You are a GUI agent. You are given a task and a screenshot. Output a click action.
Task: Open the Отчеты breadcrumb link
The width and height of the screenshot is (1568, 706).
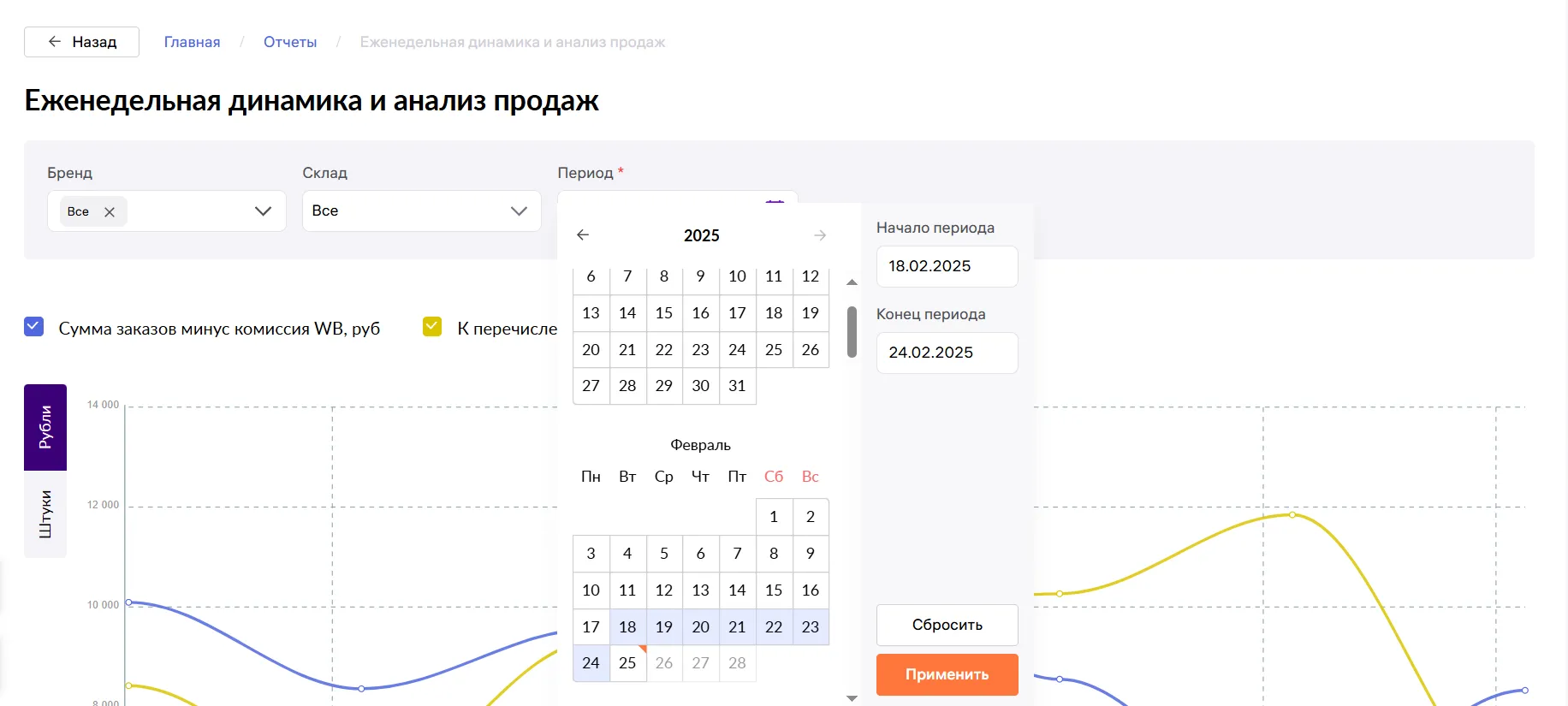pos(290,42)
